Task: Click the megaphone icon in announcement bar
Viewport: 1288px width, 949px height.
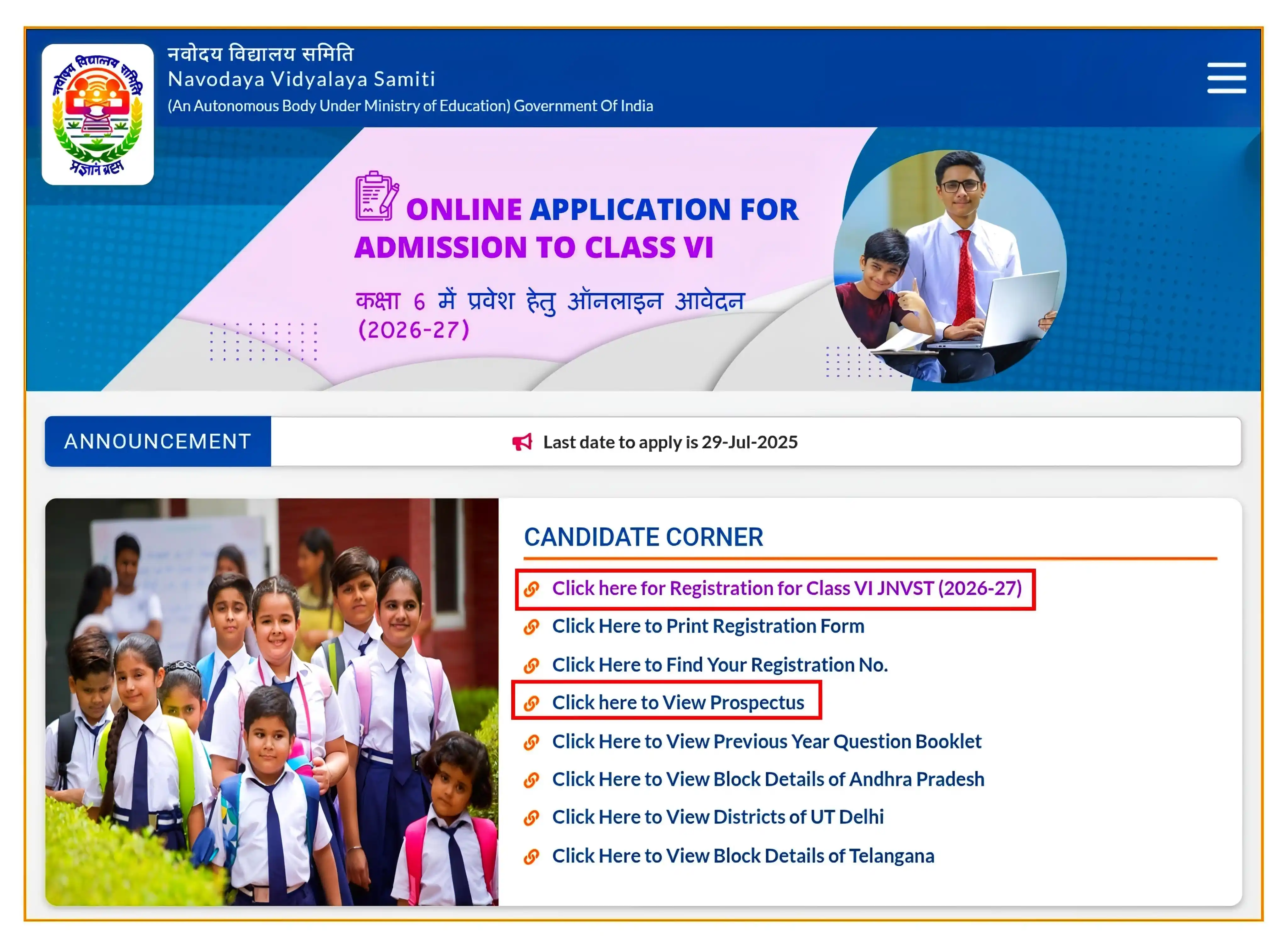Action: coord(522,442)
